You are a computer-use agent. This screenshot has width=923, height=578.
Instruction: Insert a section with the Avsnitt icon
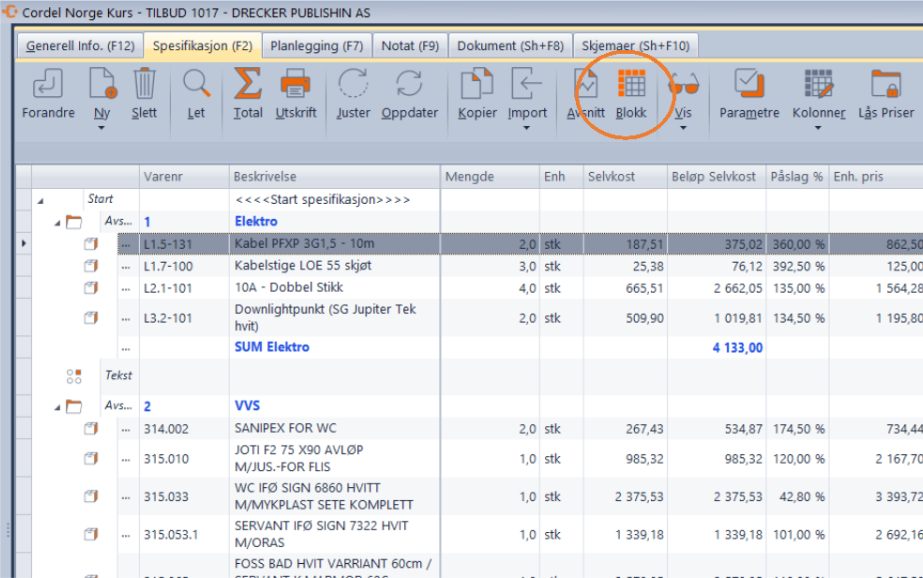click(x=586, y=84)
